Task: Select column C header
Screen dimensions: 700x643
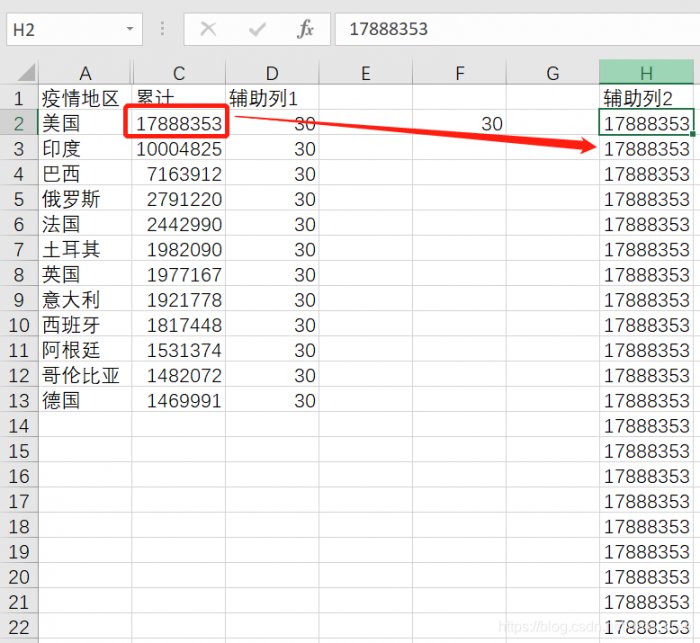Action: (x=178, y=73)
